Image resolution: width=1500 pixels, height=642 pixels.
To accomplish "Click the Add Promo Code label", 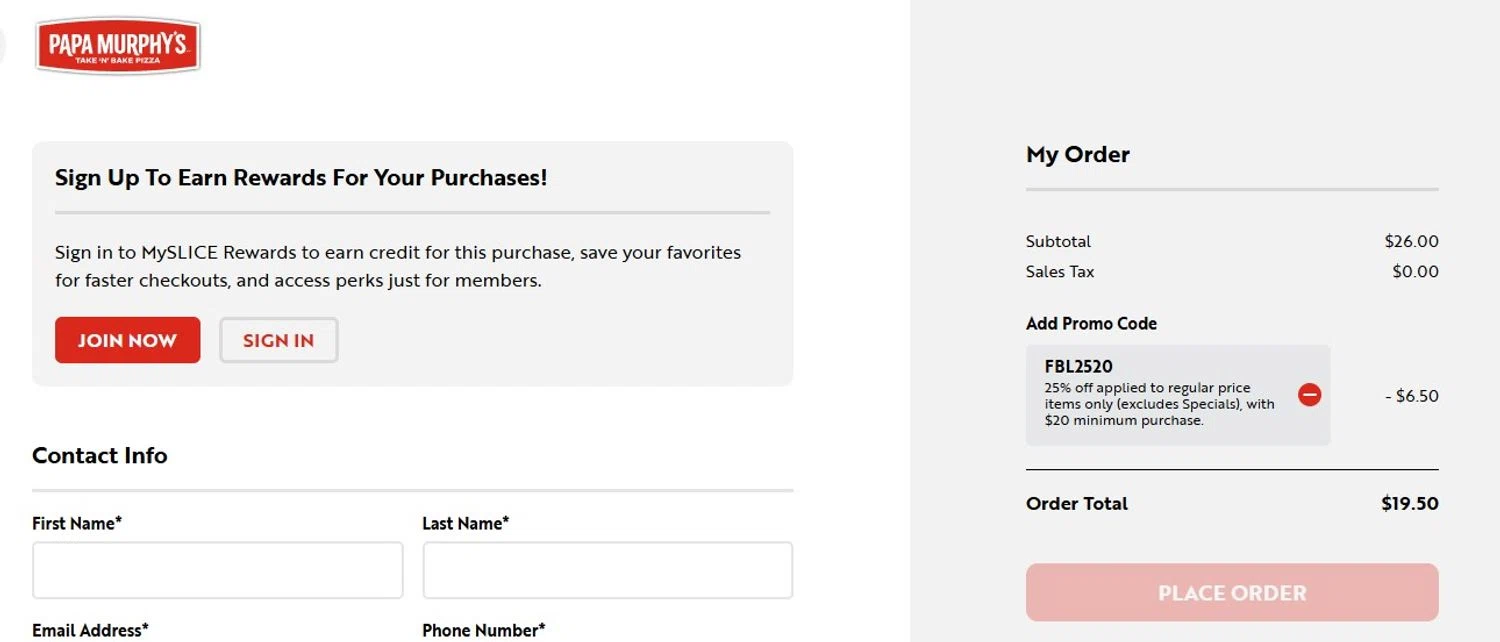I will tap(1091, 323).
